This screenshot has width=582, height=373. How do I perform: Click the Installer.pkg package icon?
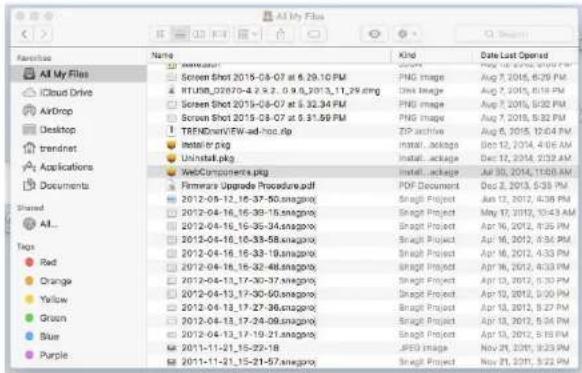[171, 145]
